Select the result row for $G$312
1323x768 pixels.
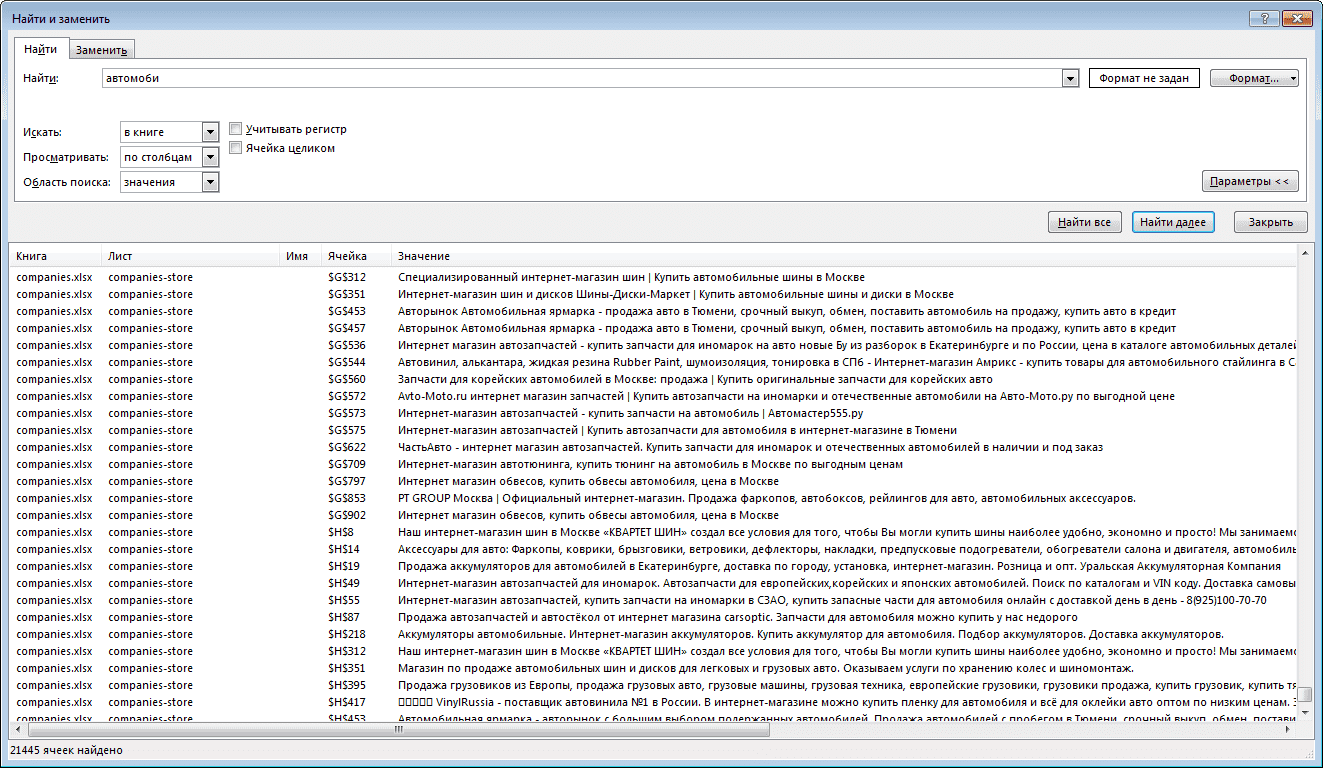click(653, 277)
